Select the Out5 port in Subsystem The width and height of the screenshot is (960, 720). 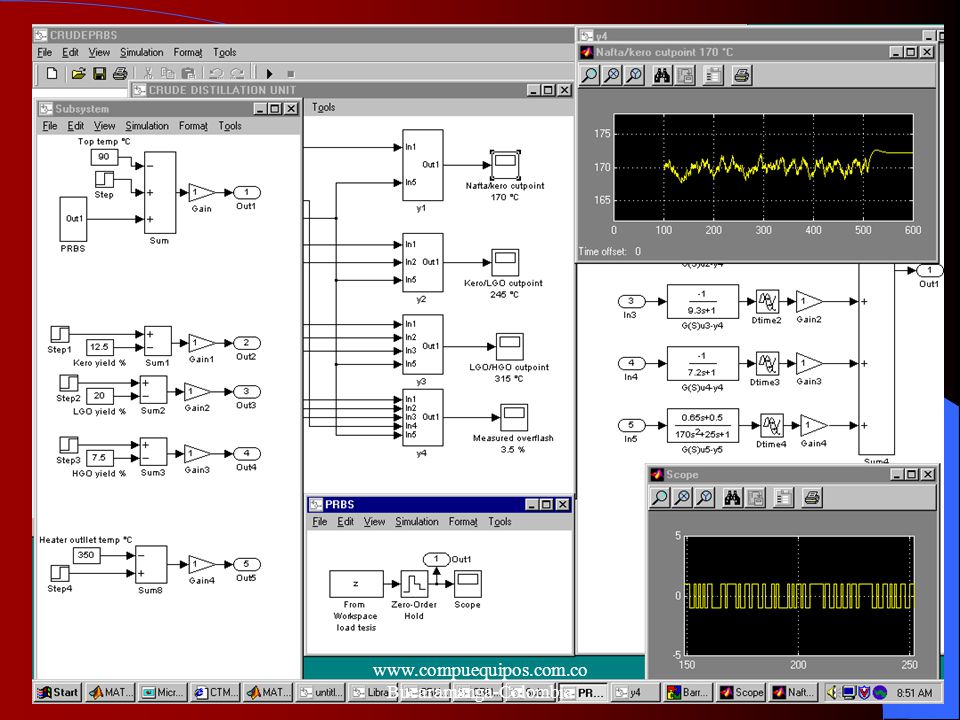[x=247, y=564]
